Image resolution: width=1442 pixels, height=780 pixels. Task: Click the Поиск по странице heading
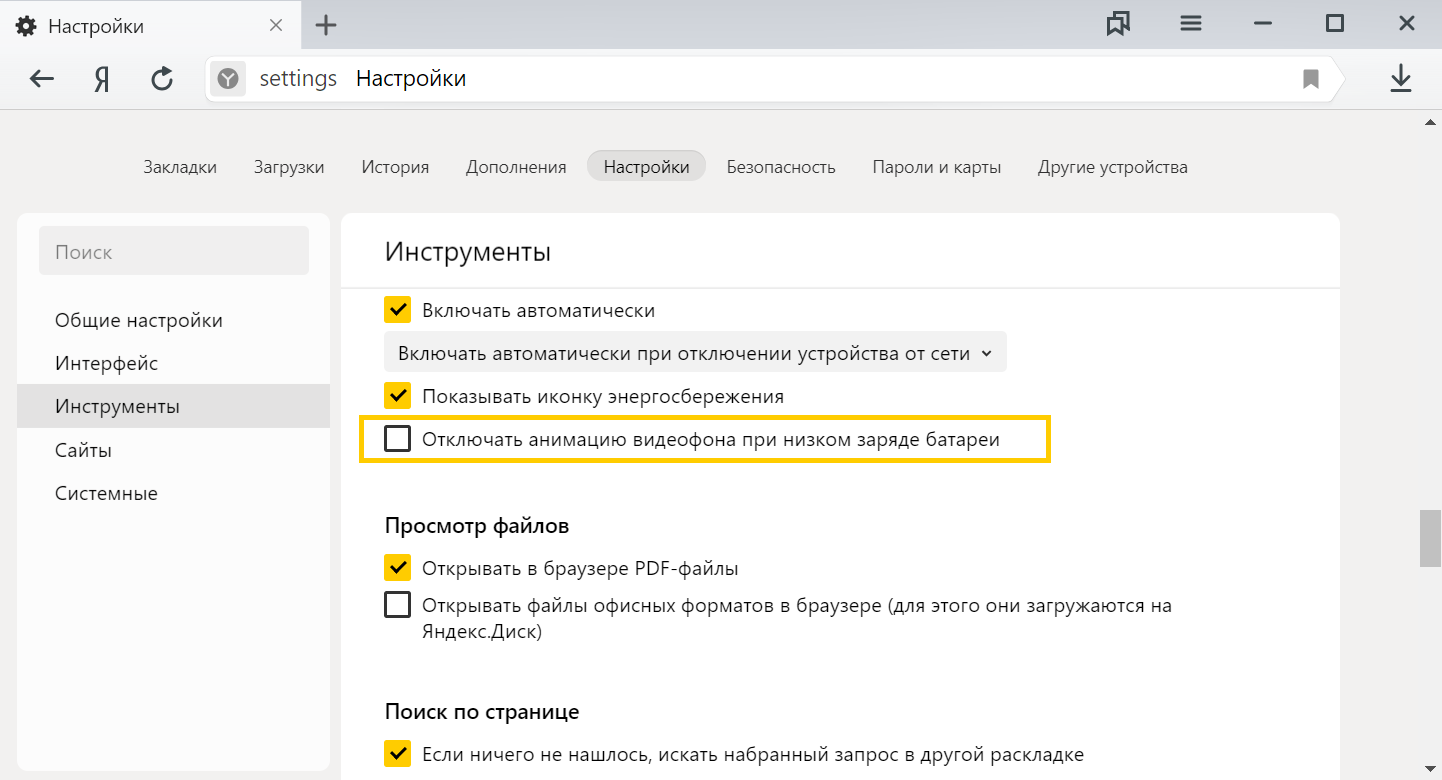pos(482,712)
